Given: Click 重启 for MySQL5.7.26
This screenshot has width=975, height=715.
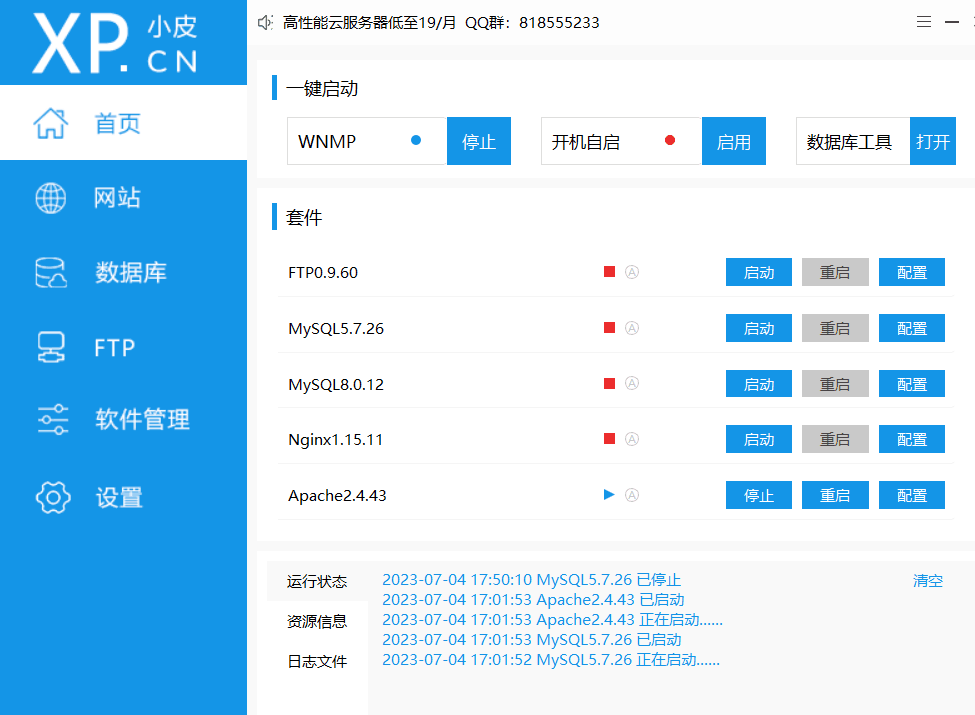Looking at the screenshot, I should [835, 328].
